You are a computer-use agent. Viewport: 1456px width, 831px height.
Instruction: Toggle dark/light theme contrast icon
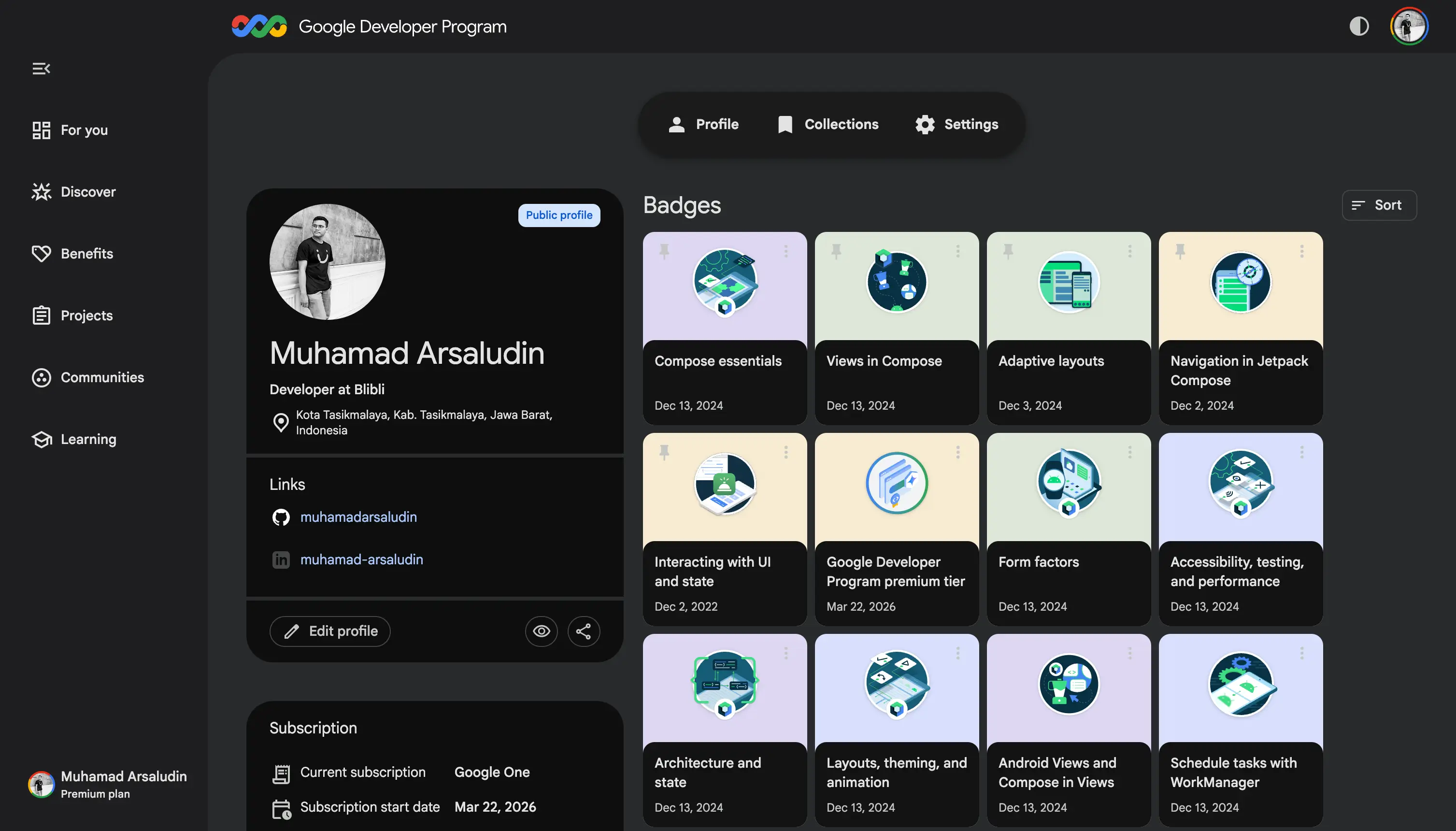coord(1359,26)
